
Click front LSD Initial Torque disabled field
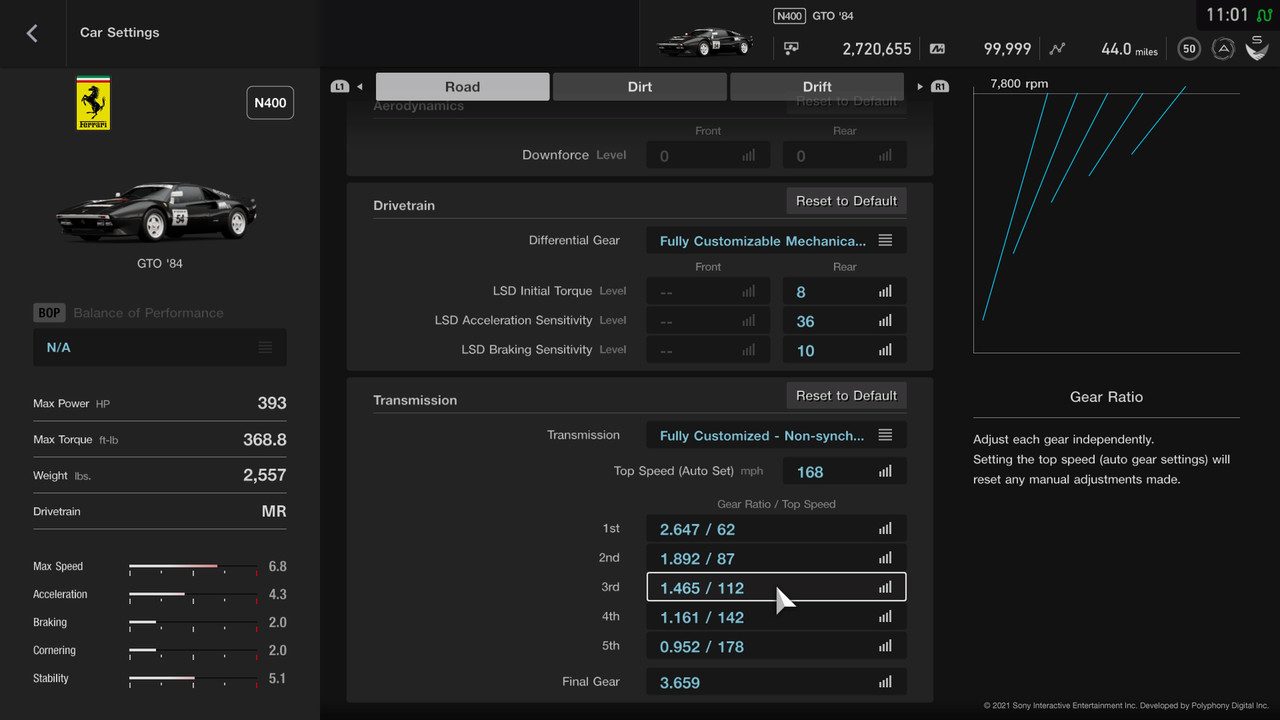(x=708, y=292)
